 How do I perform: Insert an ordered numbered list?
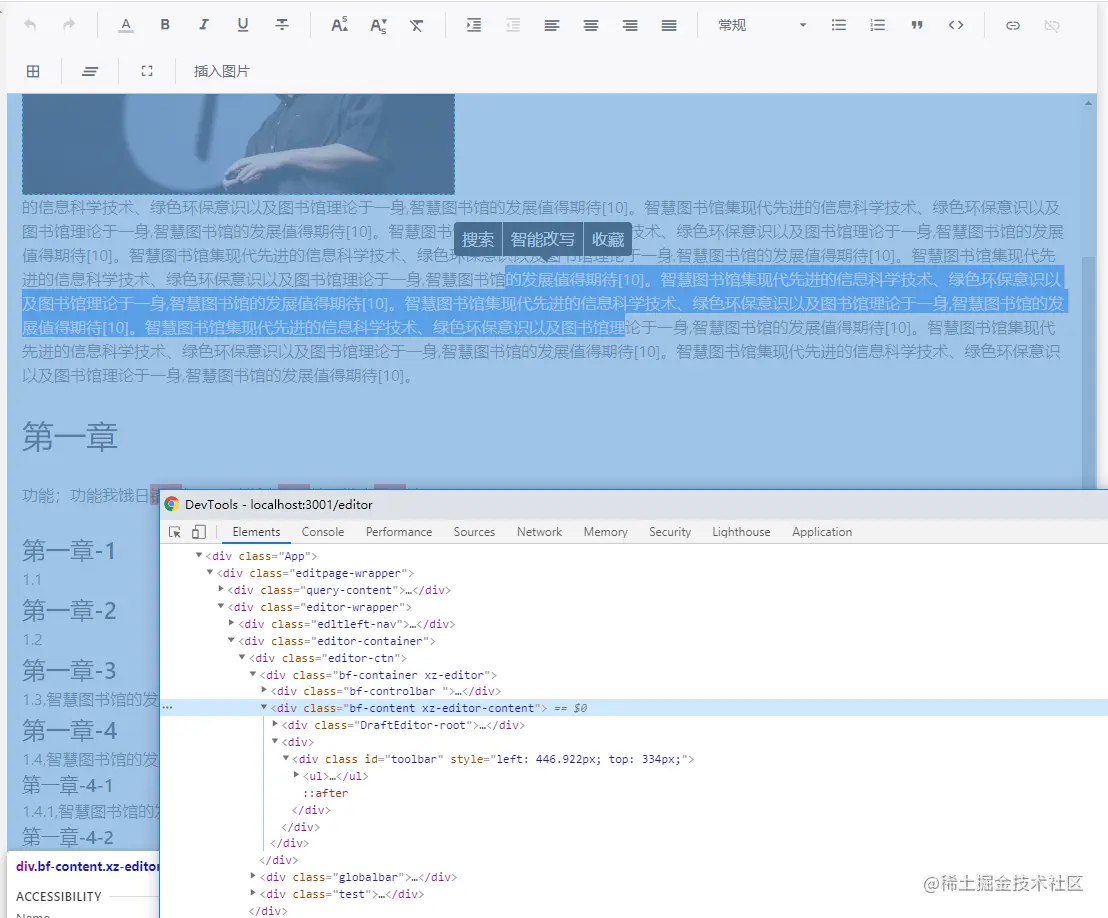[x=878, y=25]
